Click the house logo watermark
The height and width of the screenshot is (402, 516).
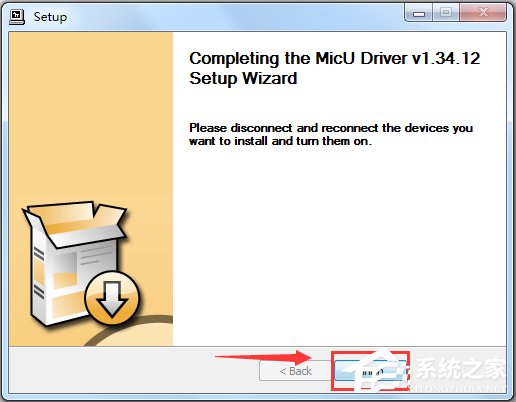click(x=376, y=370)
